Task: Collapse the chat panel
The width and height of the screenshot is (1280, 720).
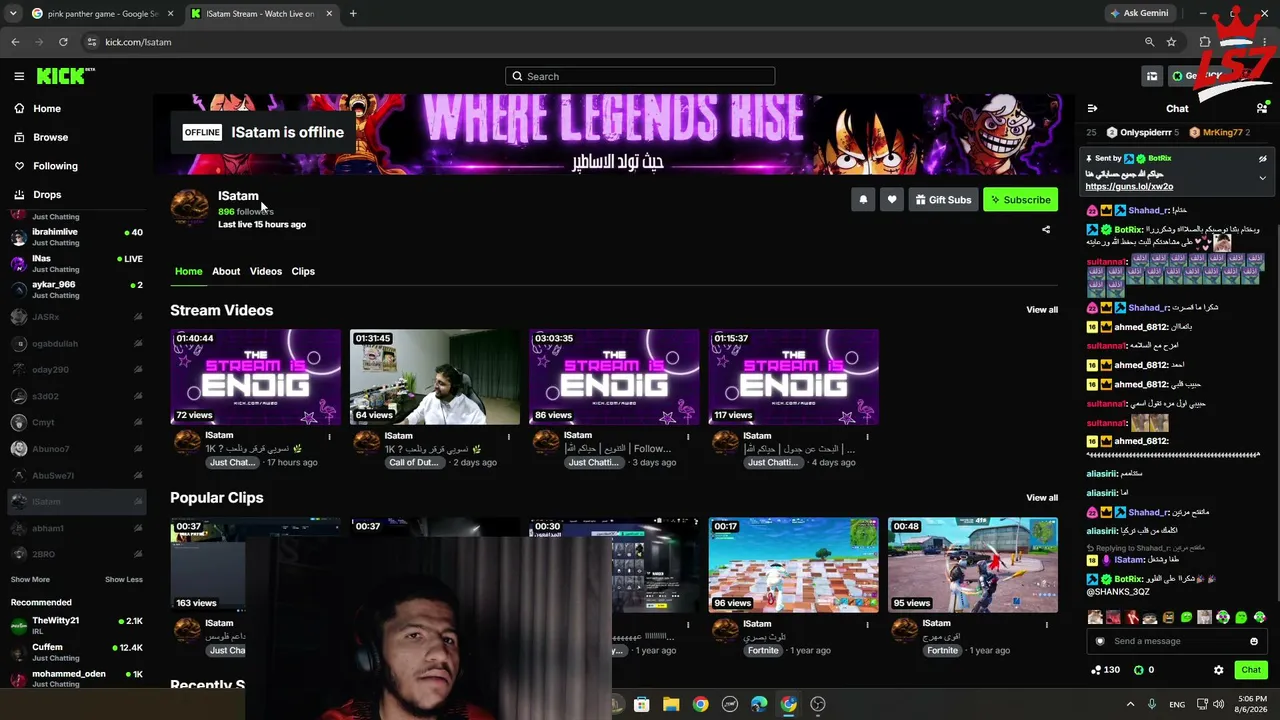Action: (1092, 108)
